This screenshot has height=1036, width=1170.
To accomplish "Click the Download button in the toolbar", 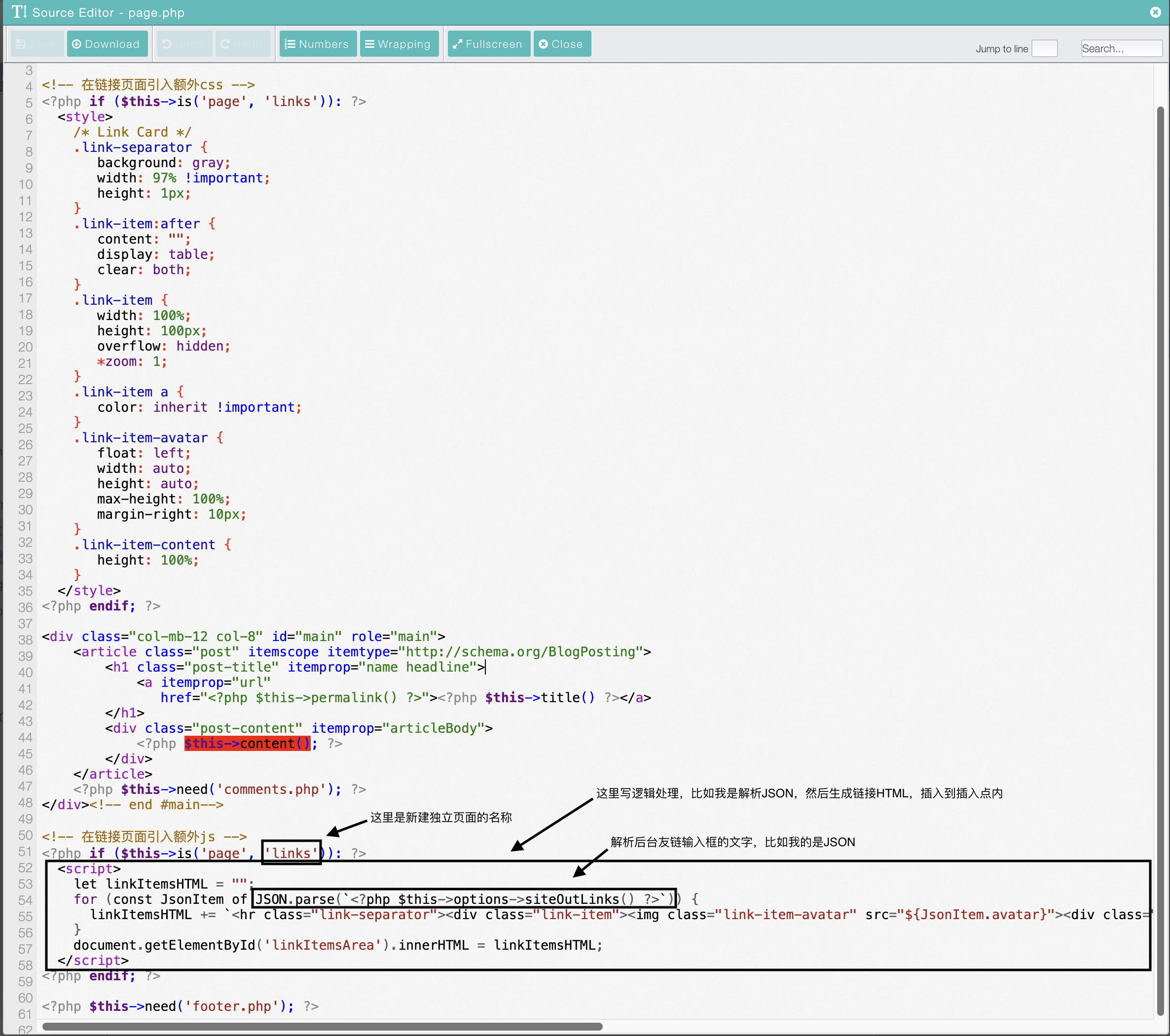I will (x=107, y=44).
